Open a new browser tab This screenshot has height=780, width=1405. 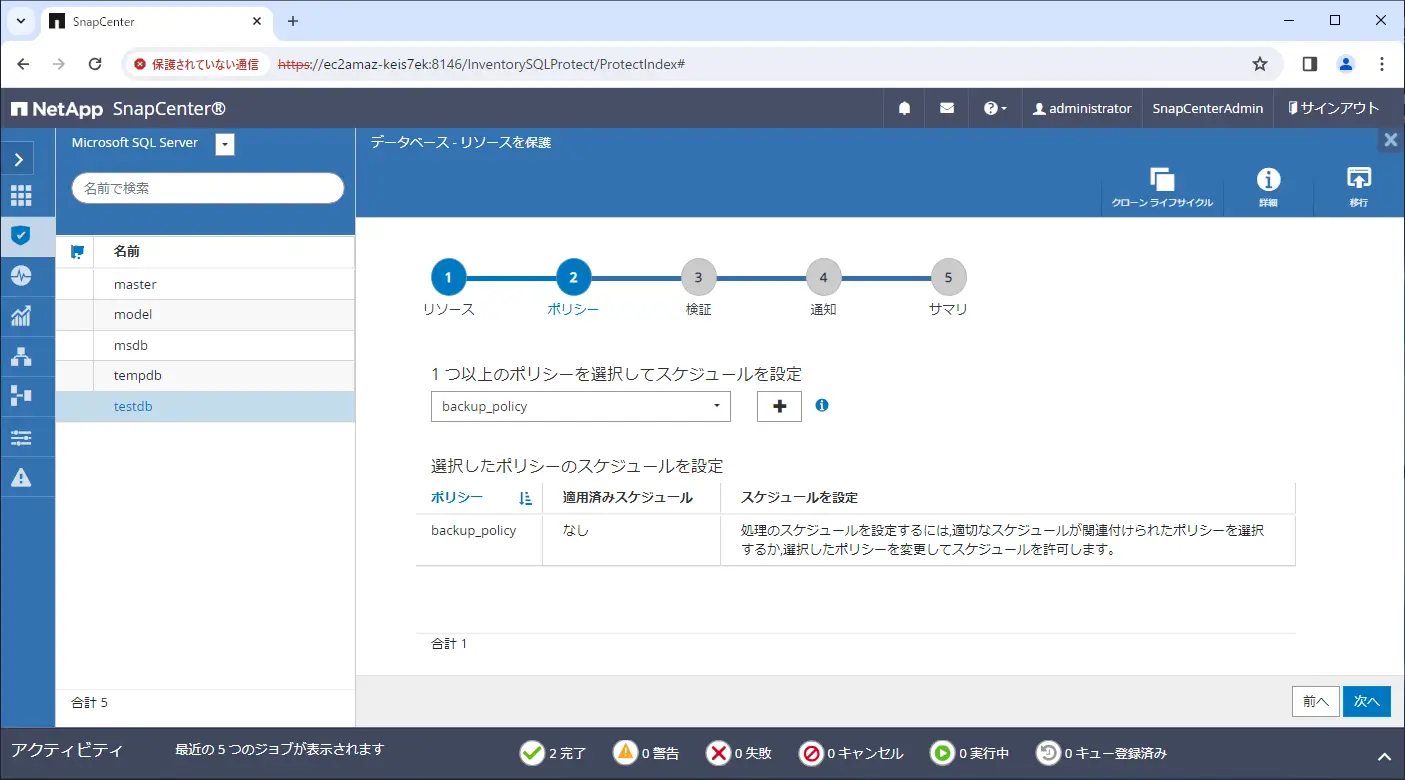[x=293, y=21]
